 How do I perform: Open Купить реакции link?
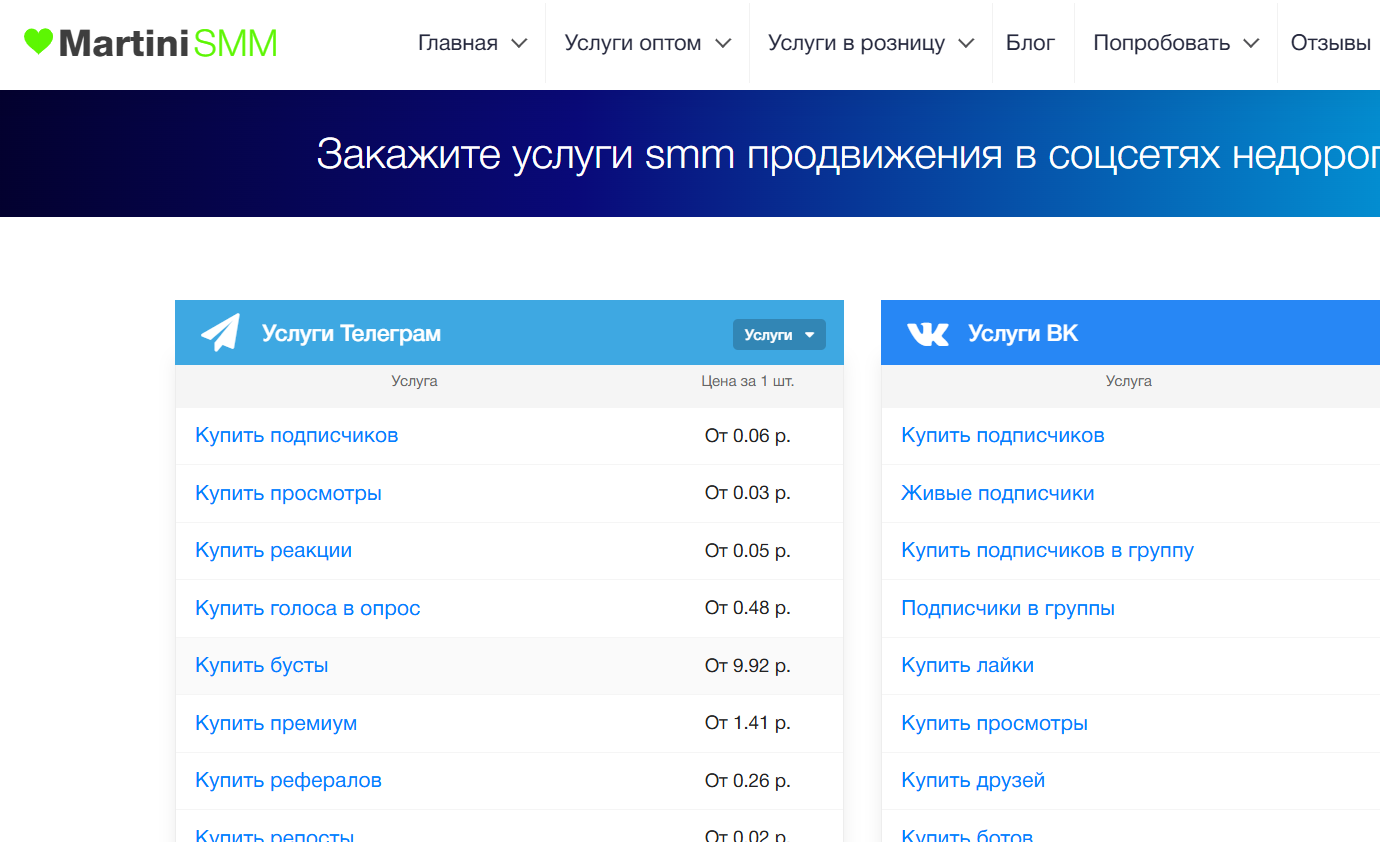[273, 550]
